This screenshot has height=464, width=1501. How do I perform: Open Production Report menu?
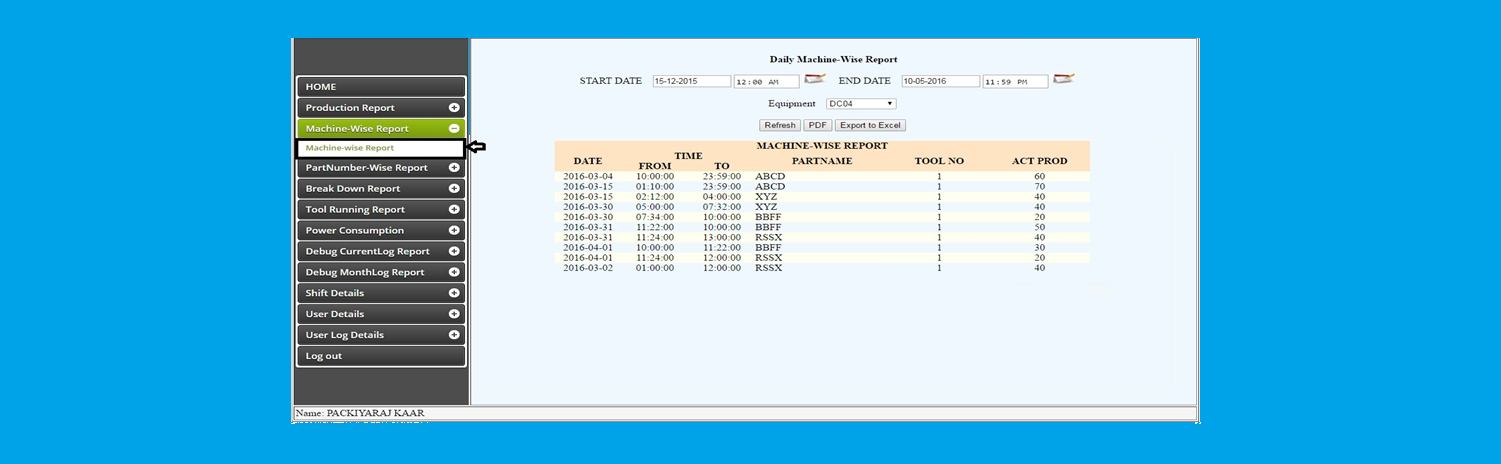(381, 107)
